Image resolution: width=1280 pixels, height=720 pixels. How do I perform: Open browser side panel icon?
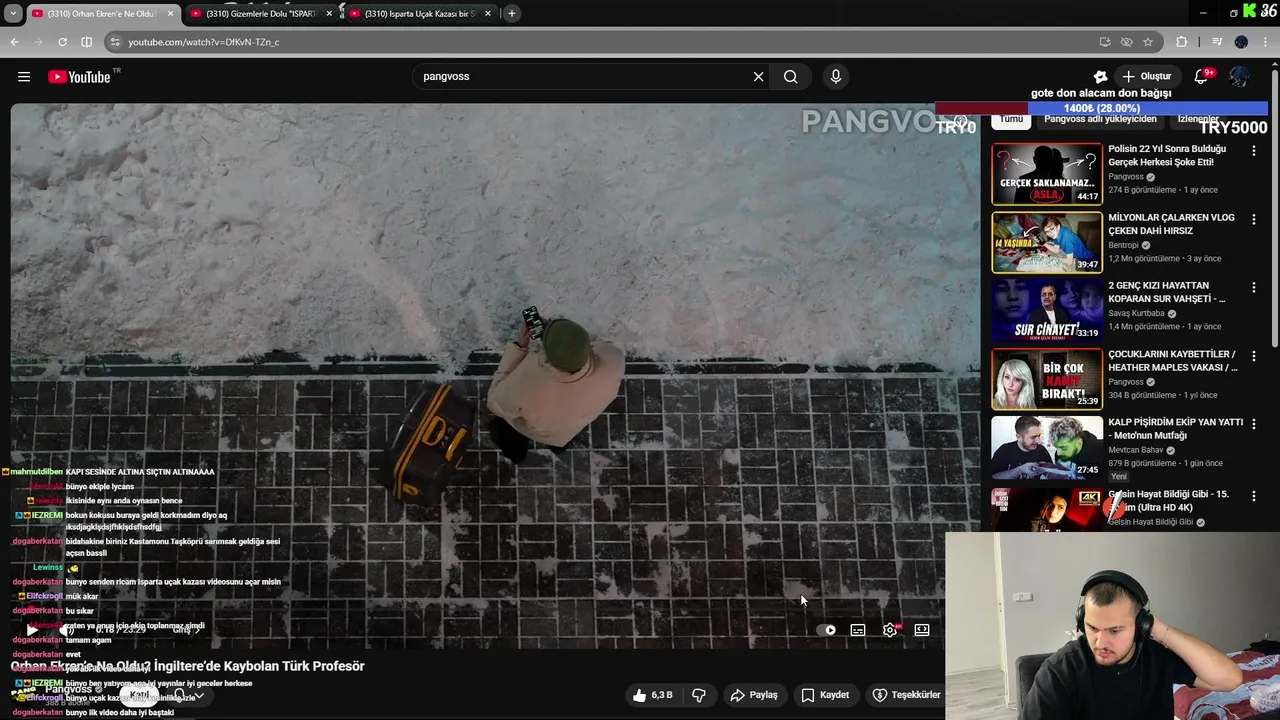coord(86,42)
